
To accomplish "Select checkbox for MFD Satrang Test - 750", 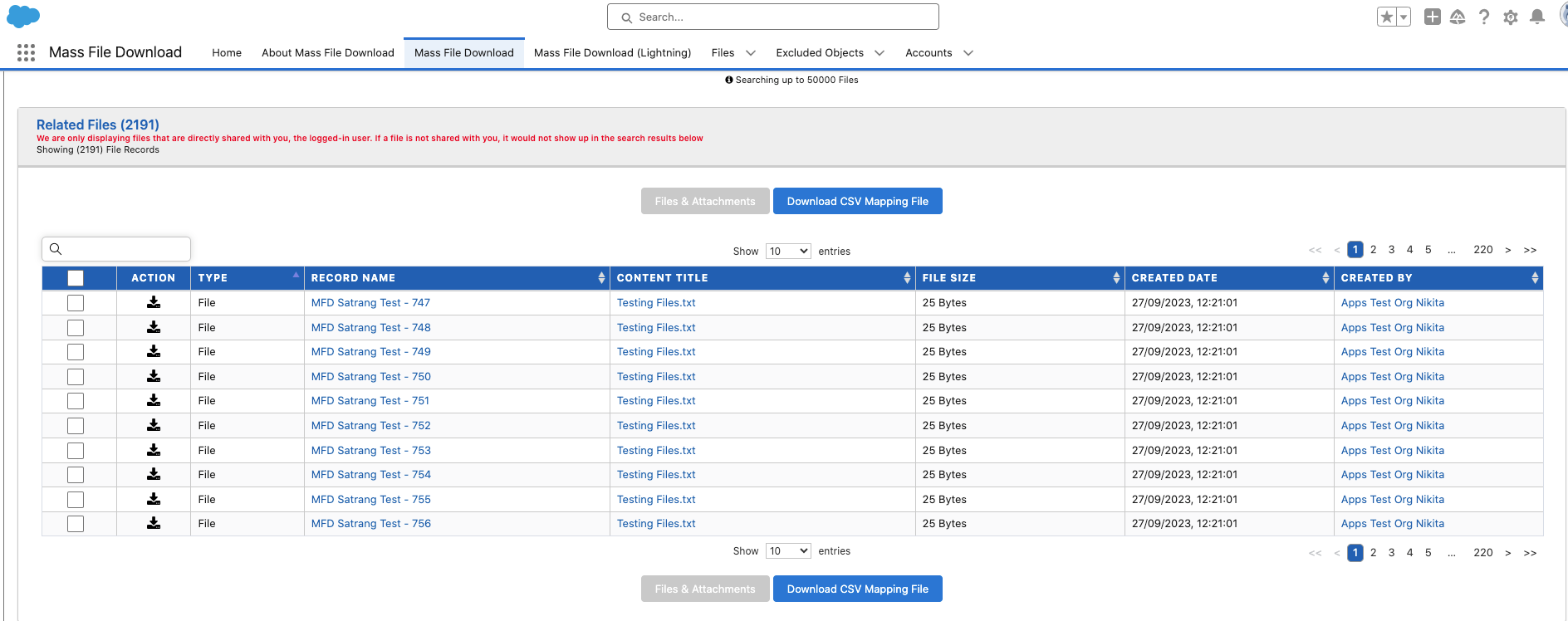I will (x=76, y=377).
